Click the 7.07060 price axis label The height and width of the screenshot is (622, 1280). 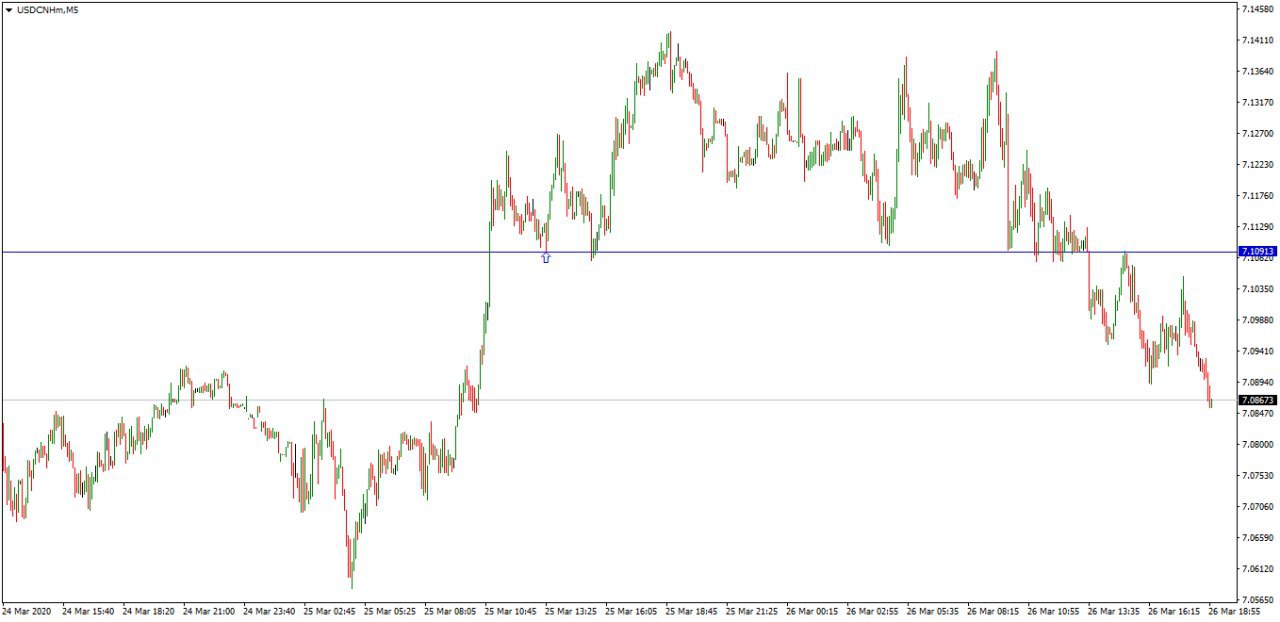coord(1258,506)
